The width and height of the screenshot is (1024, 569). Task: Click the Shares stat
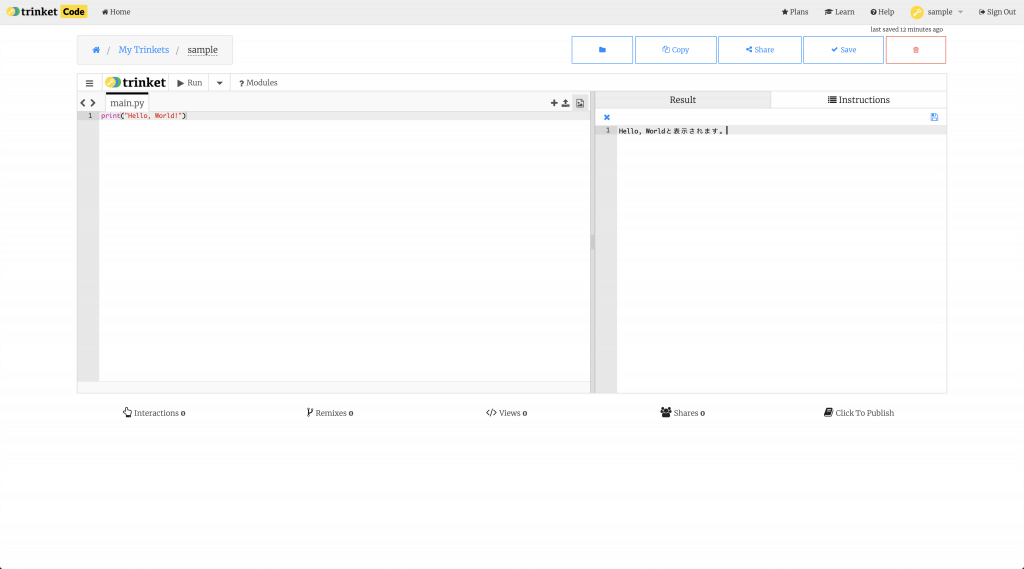[x=682, y=413]
